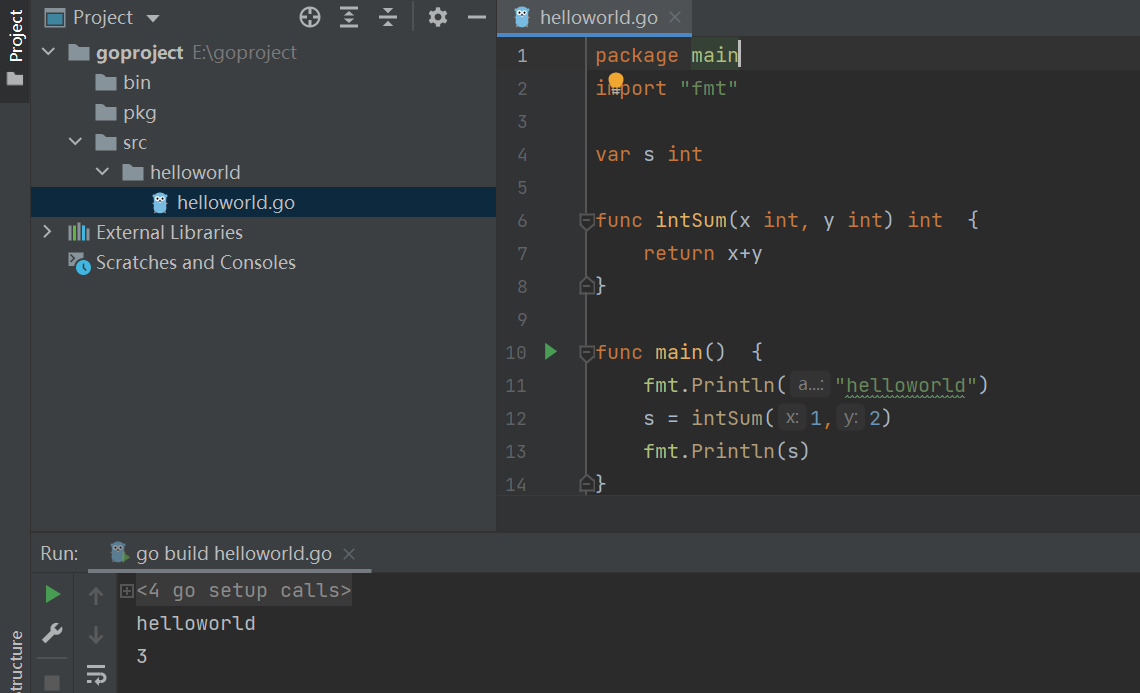Click the '3' output line in console
Image resolution: width=1140 pixels, height=693 pixels.
142,657
